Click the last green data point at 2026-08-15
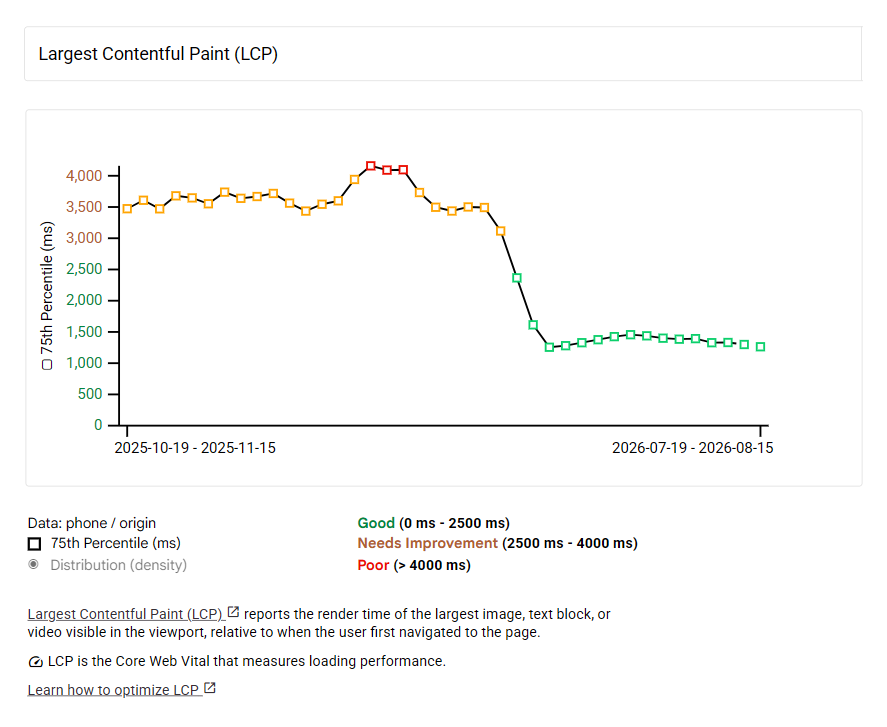The width and height of the screenshot is (887, 727). [x=760, y=347]
